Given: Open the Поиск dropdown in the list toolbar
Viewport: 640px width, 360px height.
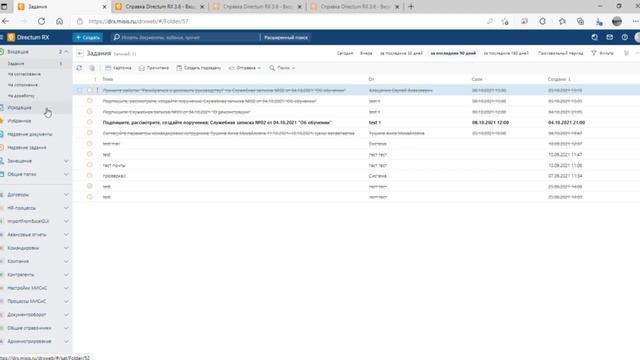Looking at the screenshot, I should [x=282, y=68].
